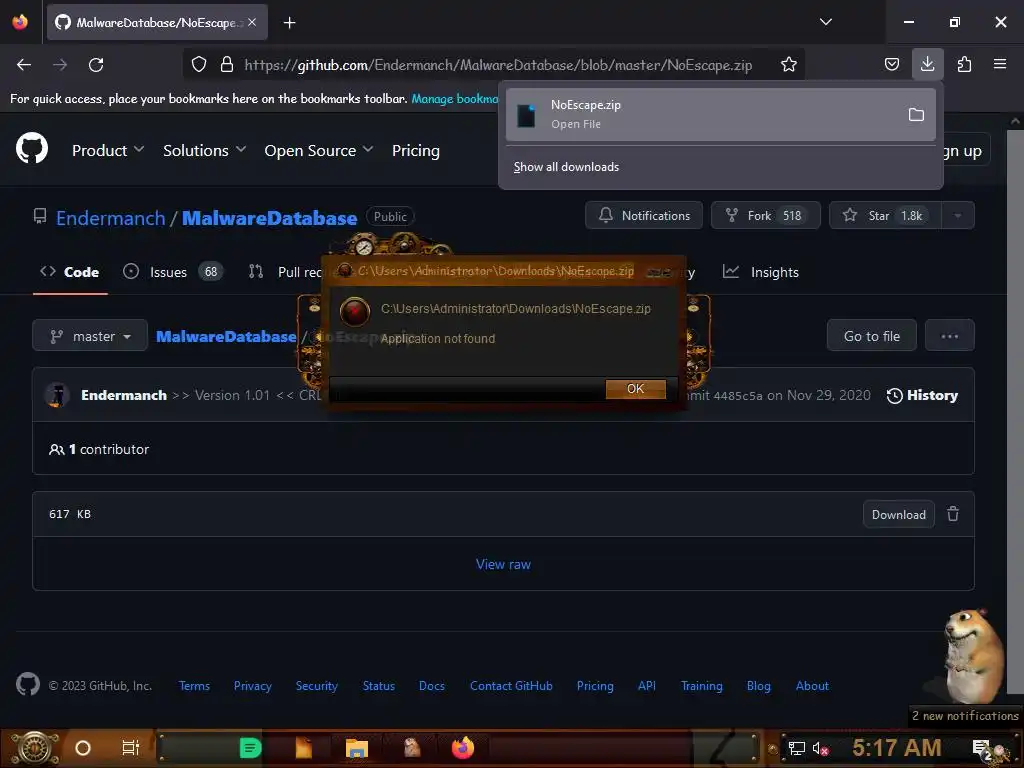Open the footer Docs link
The height and width of the screenshot is (768, 1024).
point(432,686)
